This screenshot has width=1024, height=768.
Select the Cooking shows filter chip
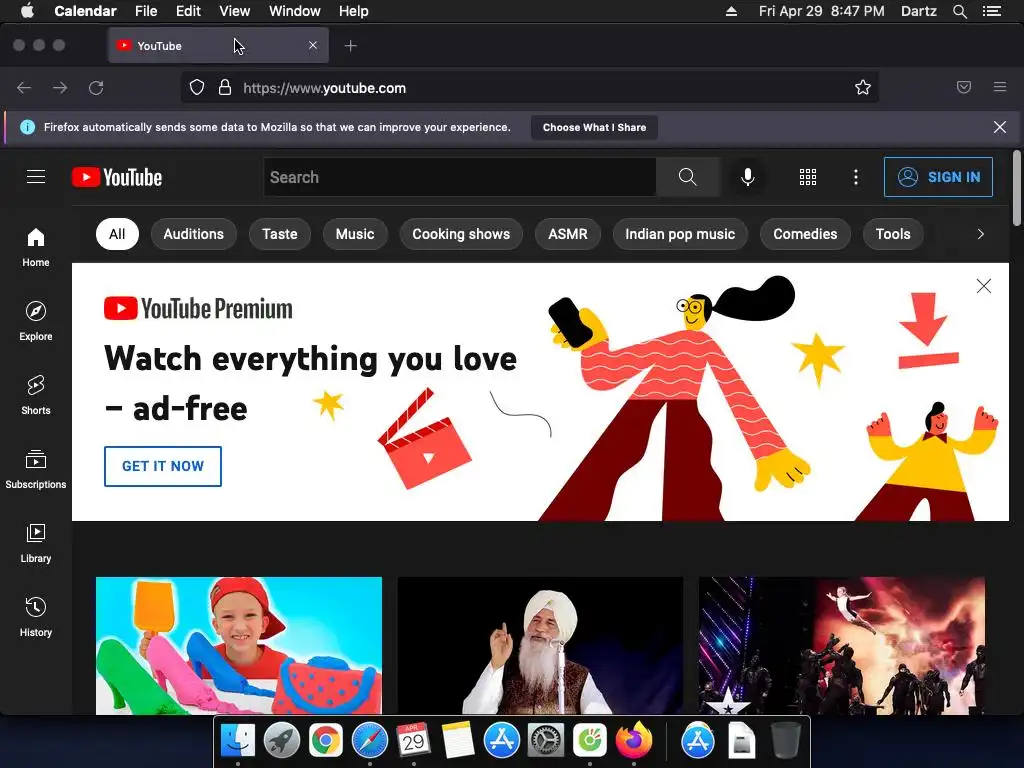pos(461,234)
